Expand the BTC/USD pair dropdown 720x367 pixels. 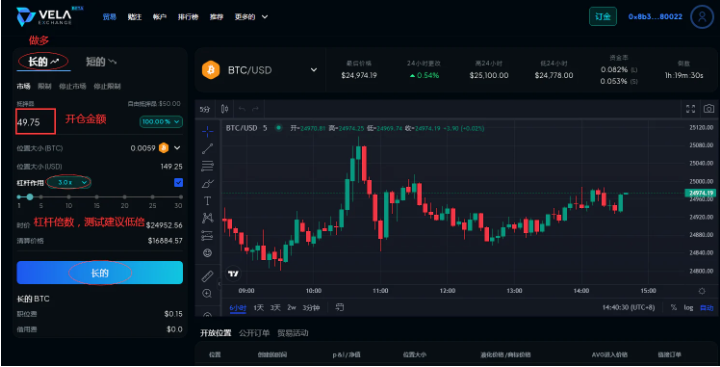(314, 70)
